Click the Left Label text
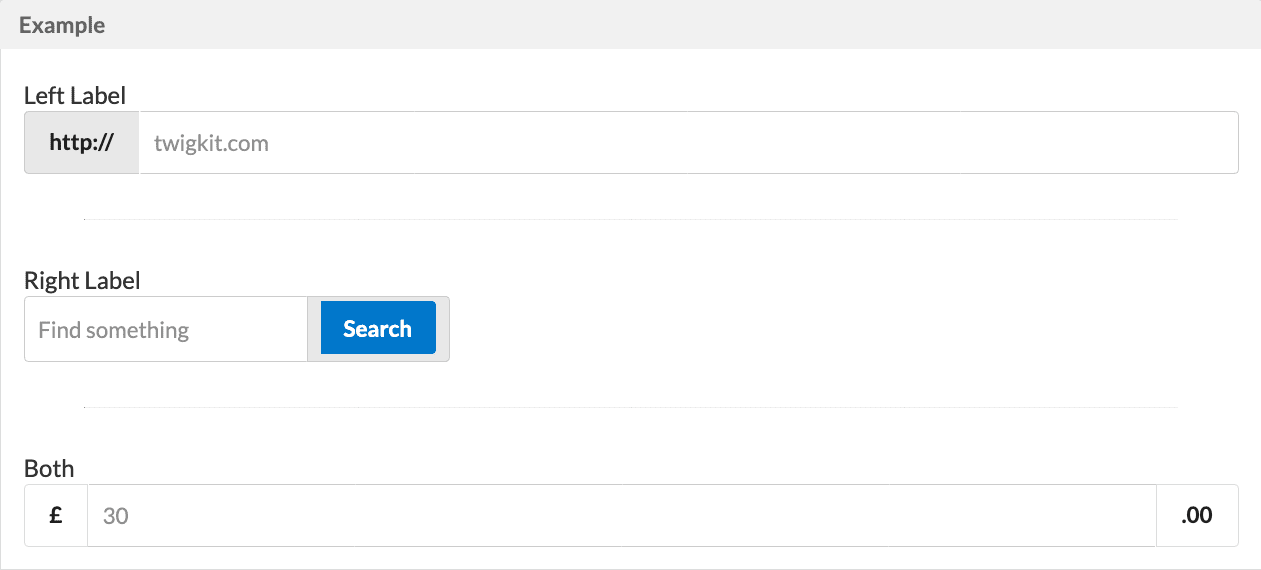Image resolution: width=1261 pixels, height=570 pixels. (x=75, y=96)
